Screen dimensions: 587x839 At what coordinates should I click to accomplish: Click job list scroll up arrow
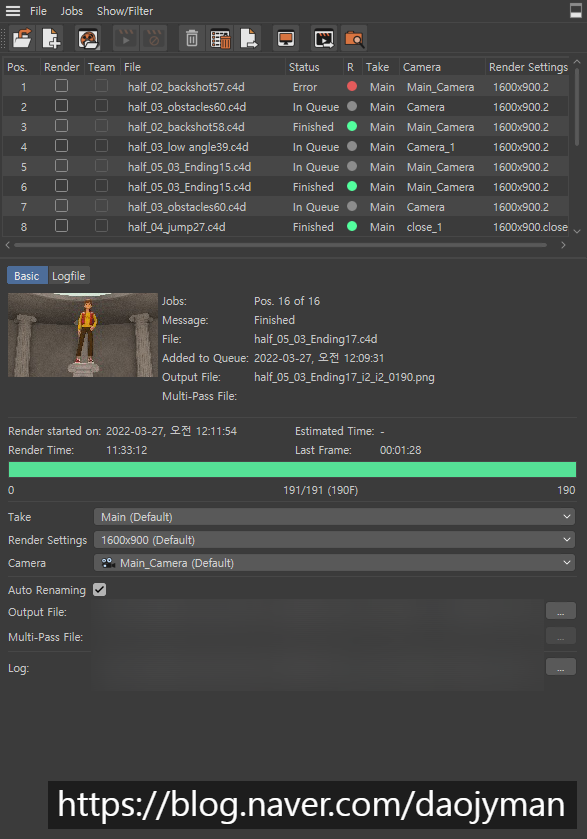coord(577,62)
